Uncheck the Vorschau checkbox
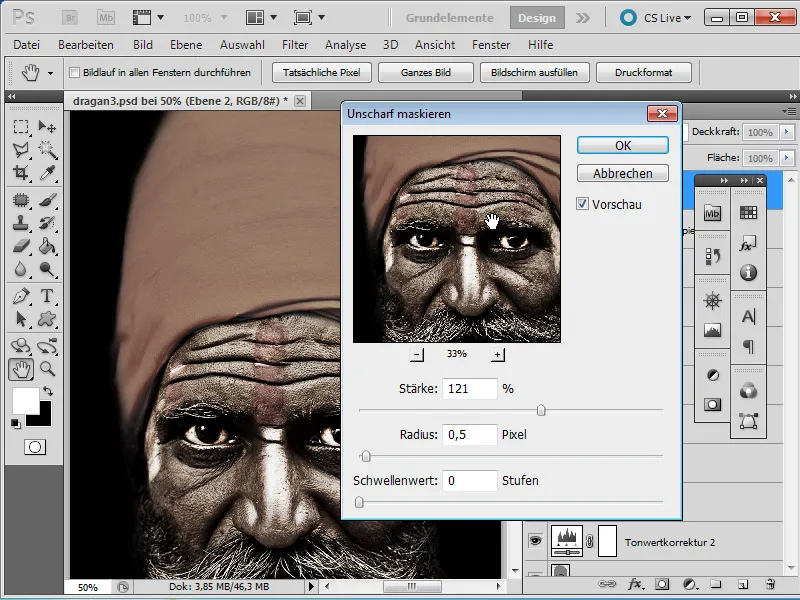The width and height of the screenshot is (800, 600). point(582,204)
